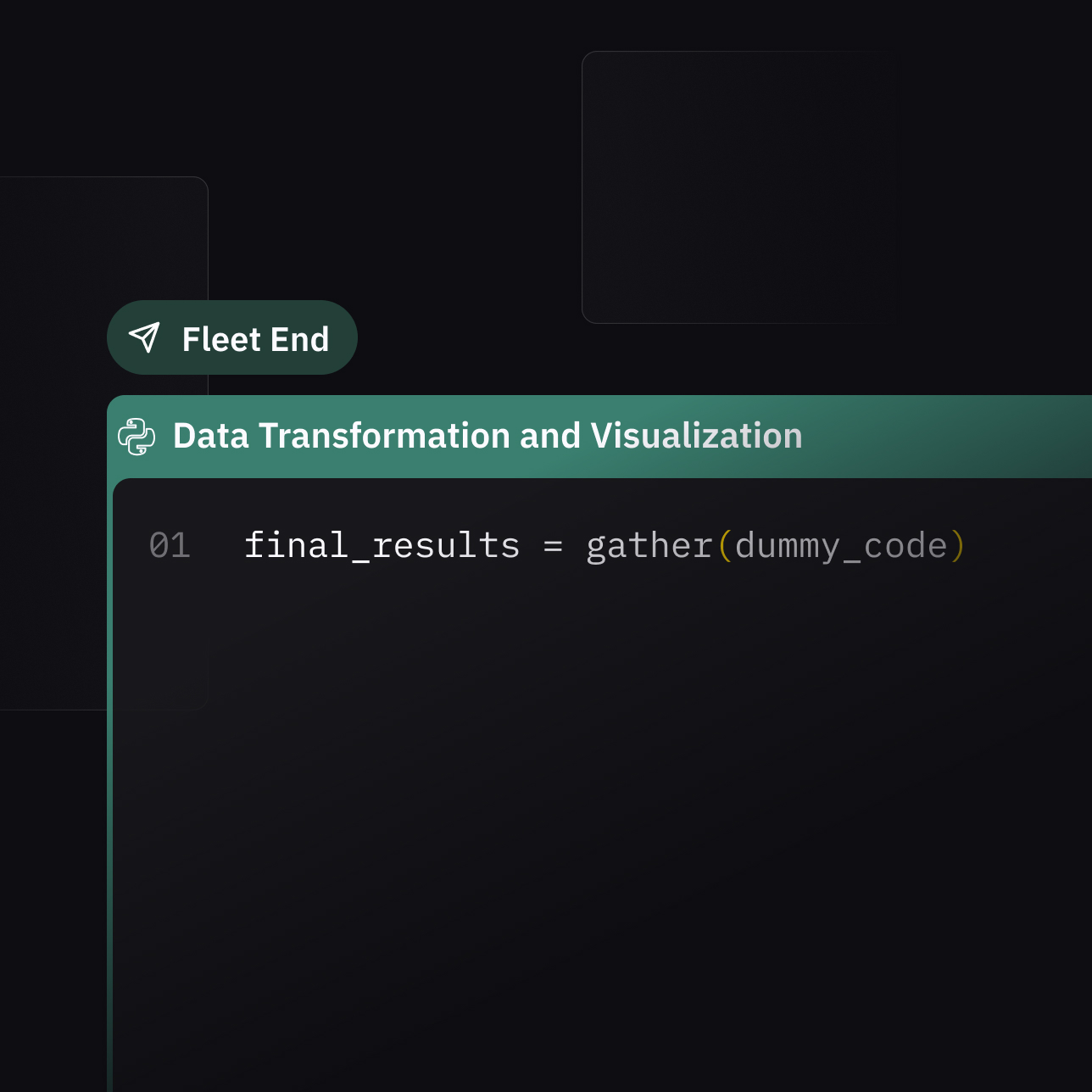Viewport: 1092px width, 1092px height.
Task: Click the paper plane send icon
Action: click(144, 337)
